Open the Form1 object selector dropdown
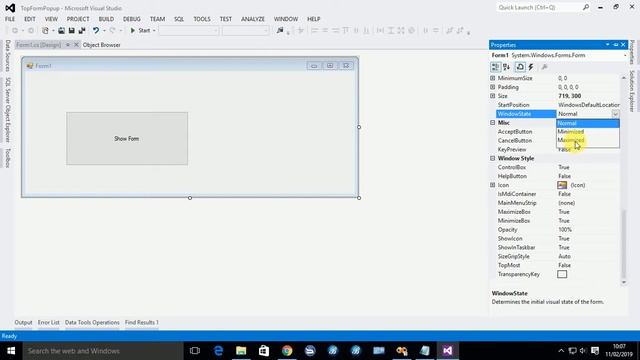 [x=624, y=55]
